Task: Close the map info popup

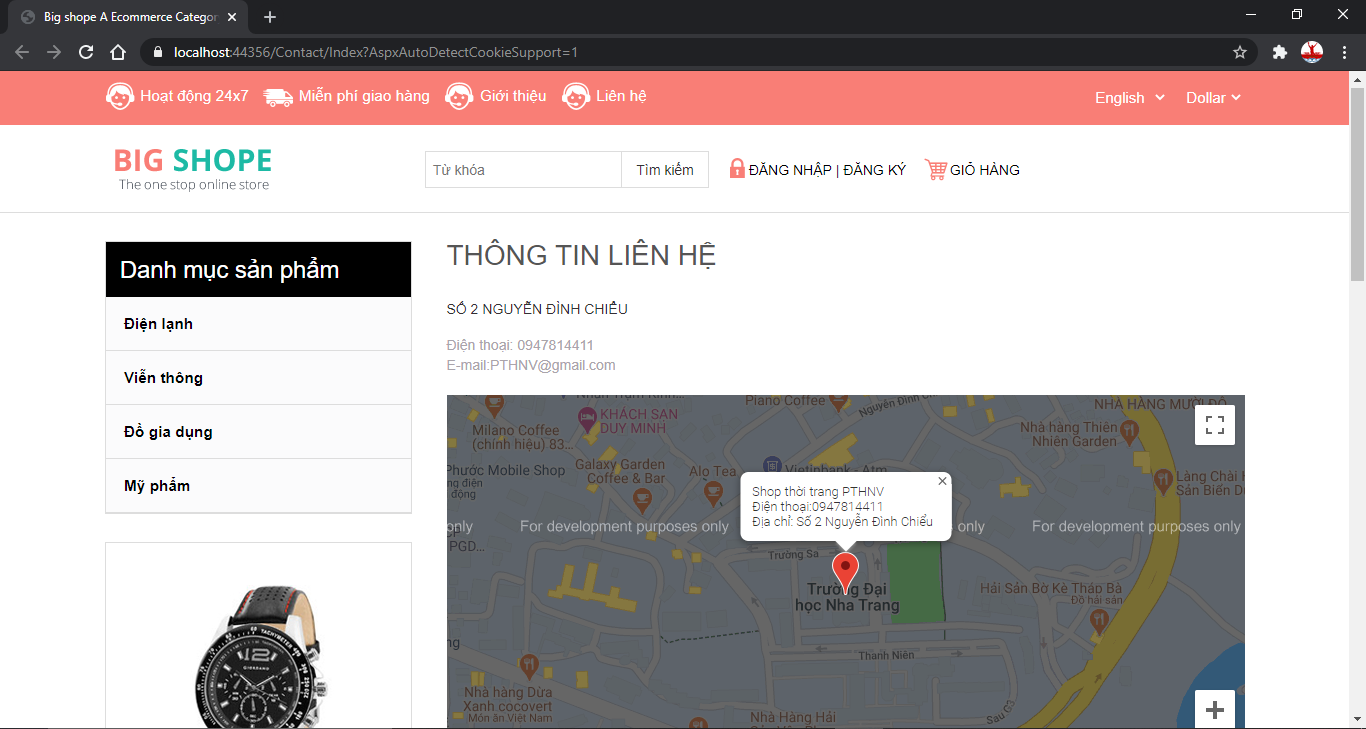Action: click(x=942, y=481)
